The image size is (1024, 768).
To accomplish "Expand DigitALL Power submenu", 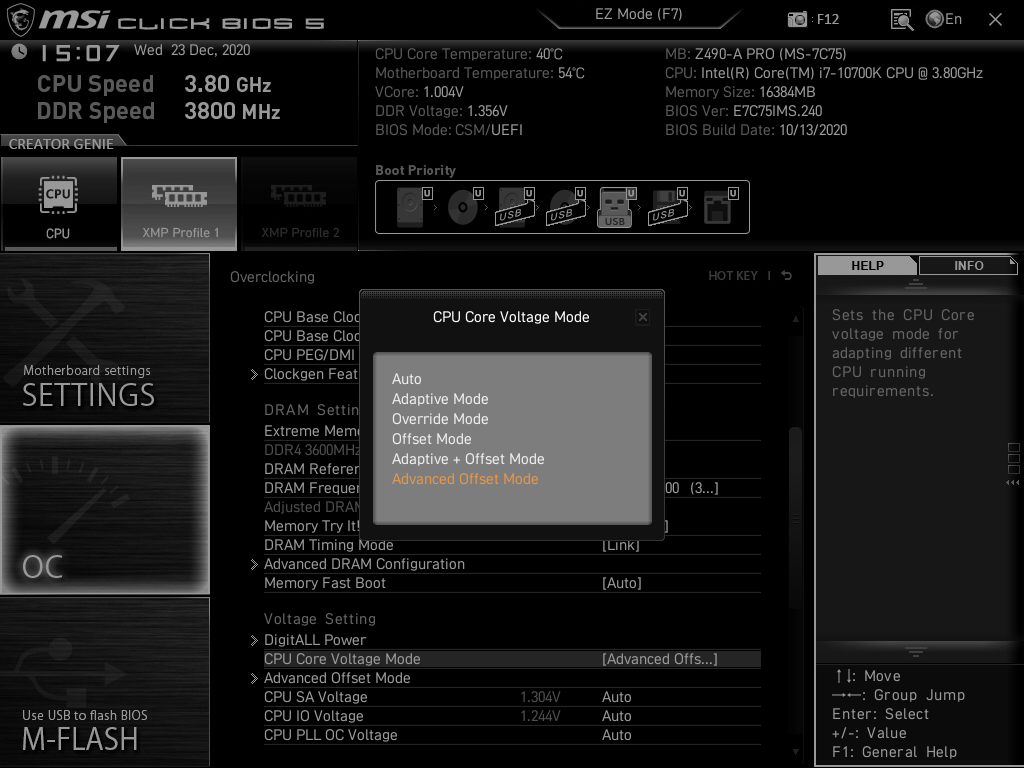I will (x=315, y=640).
